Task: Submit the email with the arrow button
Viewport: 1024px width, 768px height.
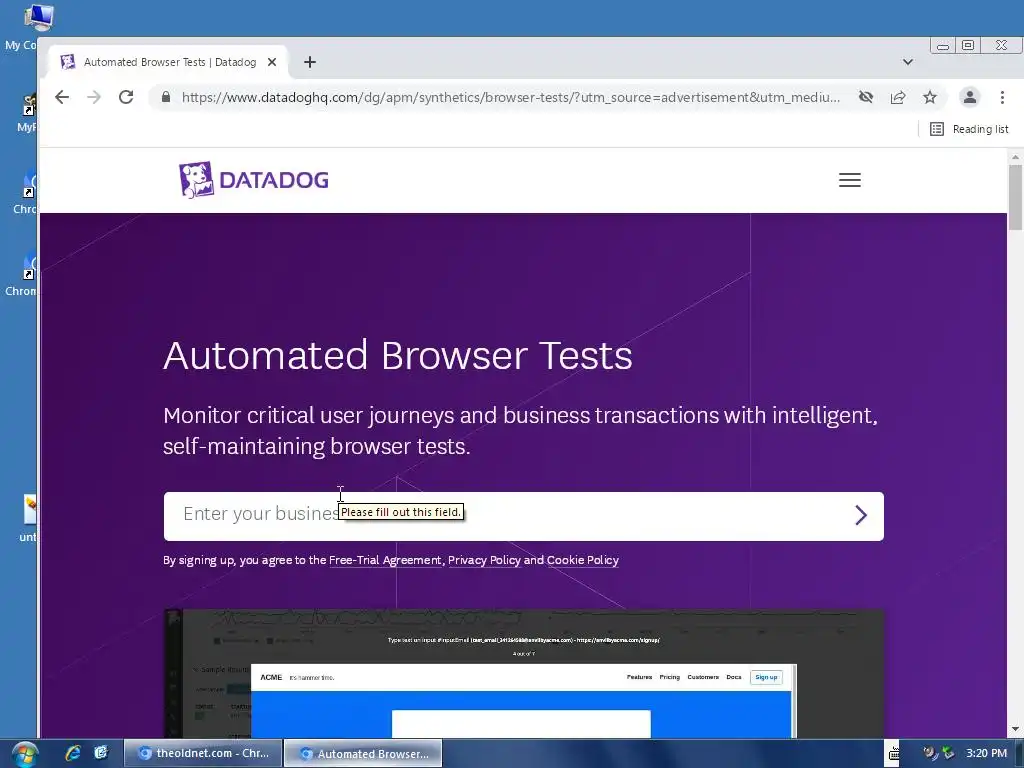Action: [861, 516]
